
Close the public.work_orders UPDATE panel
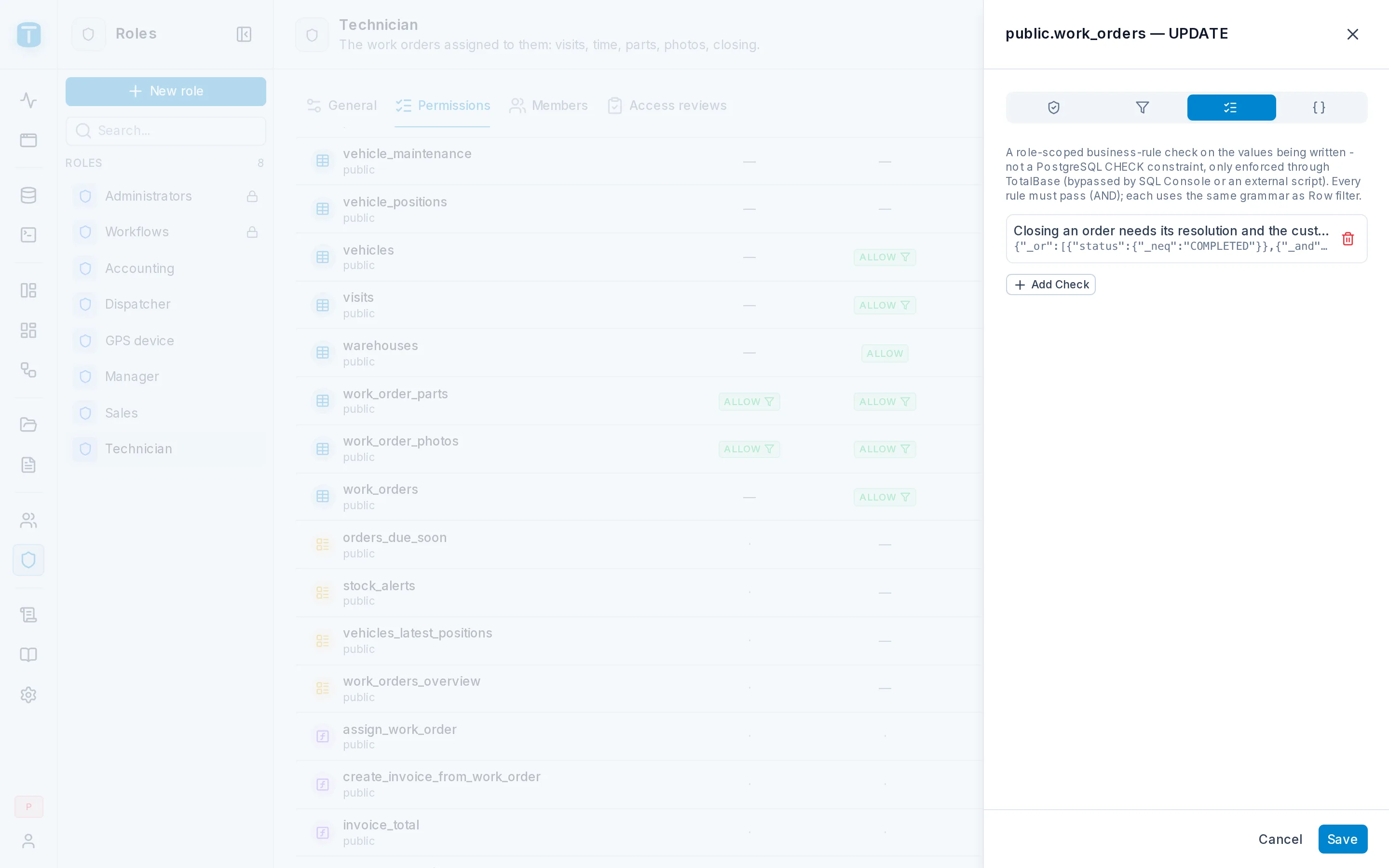tap(1352, 34)
